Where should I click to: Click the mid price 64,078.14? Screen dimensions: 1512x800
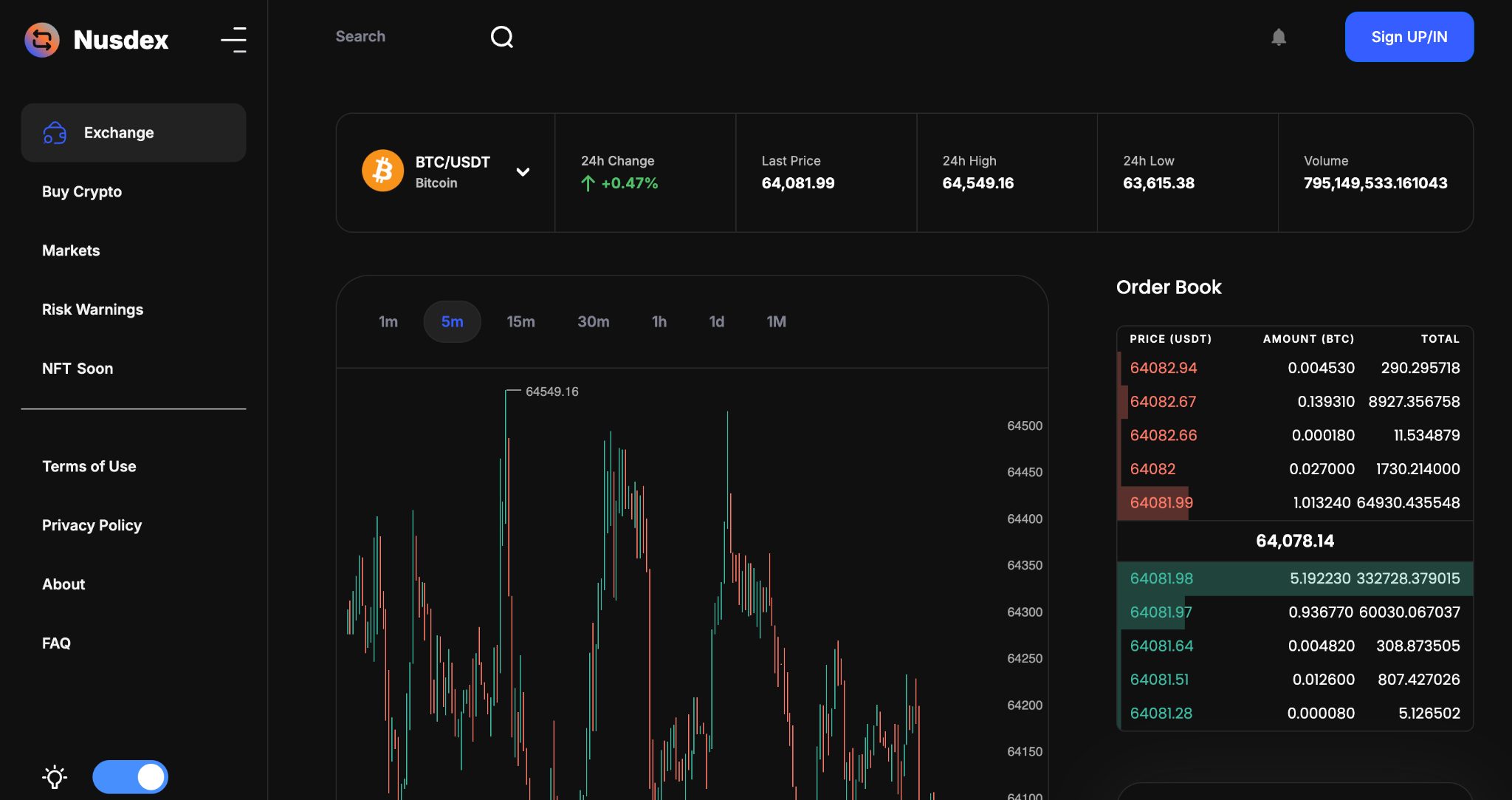pos(1295,541)
